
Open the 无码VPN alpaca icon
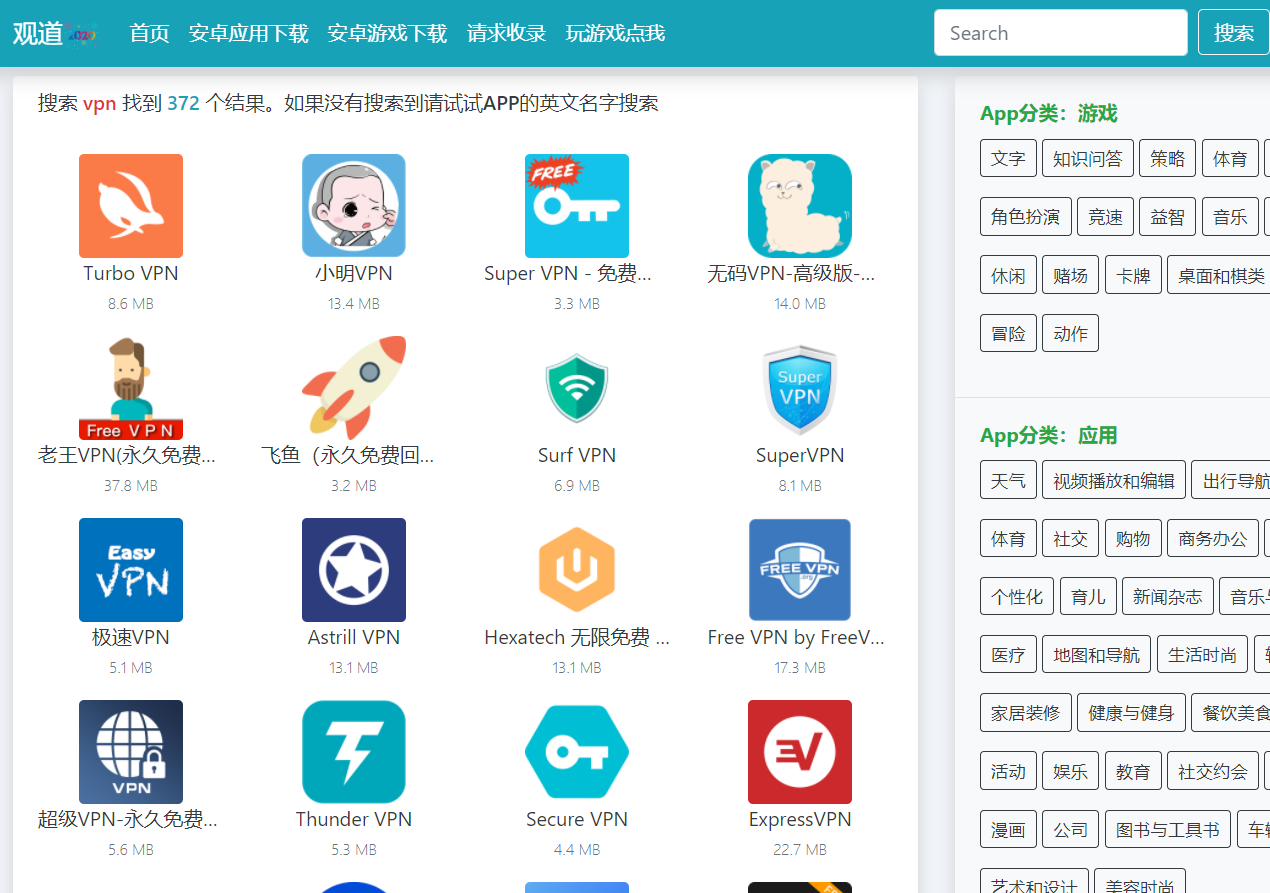(x=800, y=206)
